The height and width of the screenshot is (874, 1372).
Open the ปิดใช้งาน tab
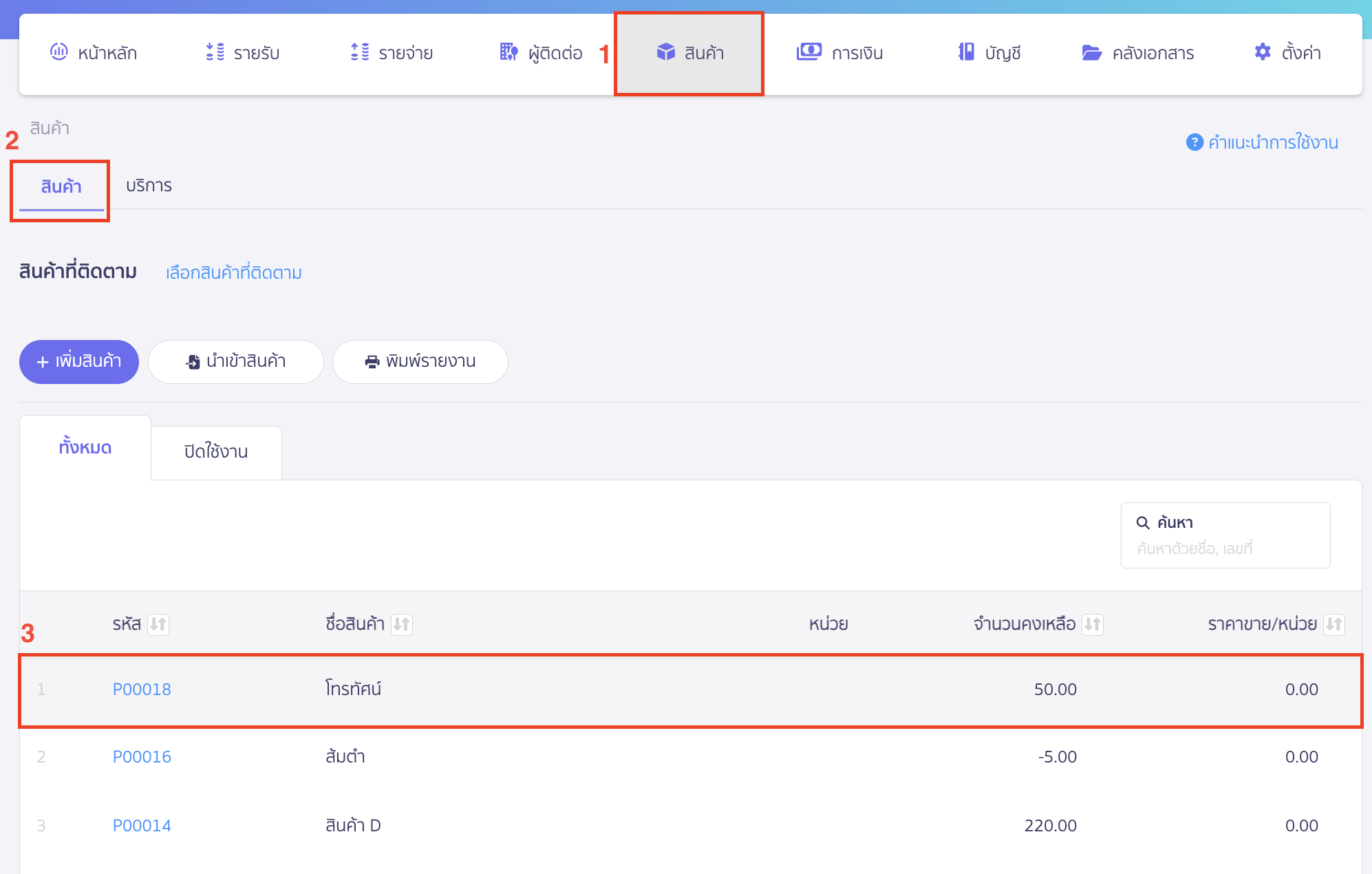click(x=216, y=452)
